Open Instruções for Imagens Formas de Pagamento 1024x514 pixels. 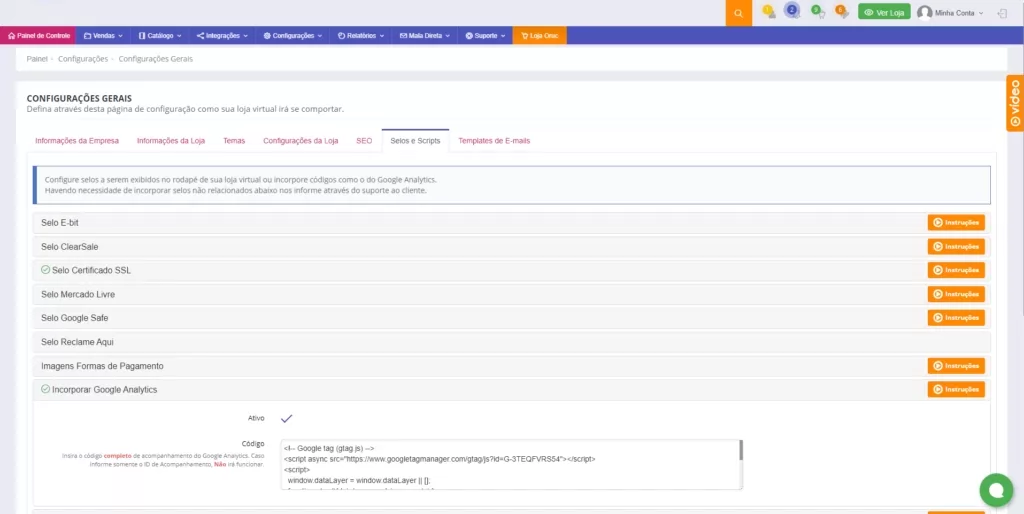pos(956,366)
